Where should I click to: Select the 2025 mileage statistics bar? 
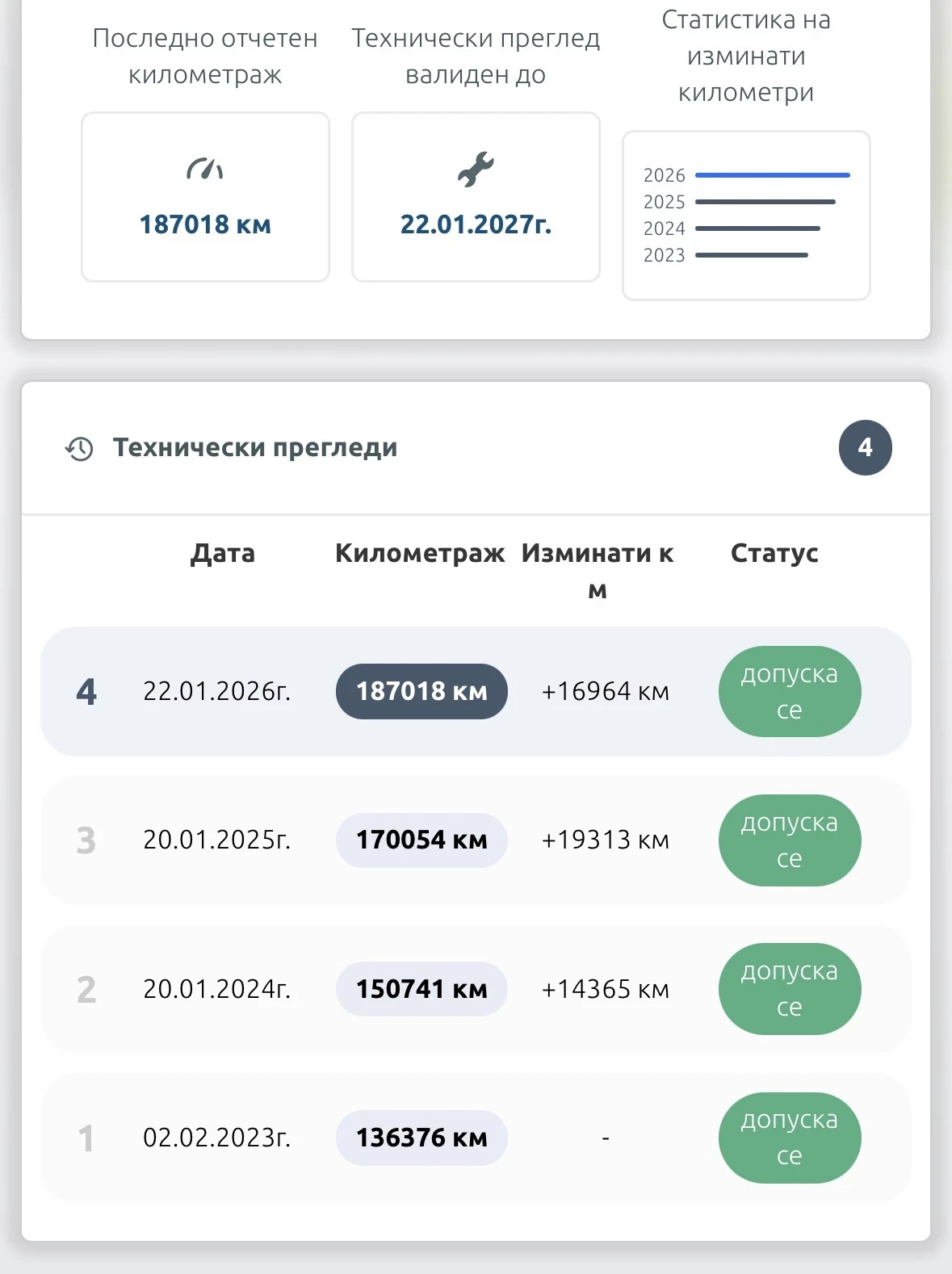765,202
